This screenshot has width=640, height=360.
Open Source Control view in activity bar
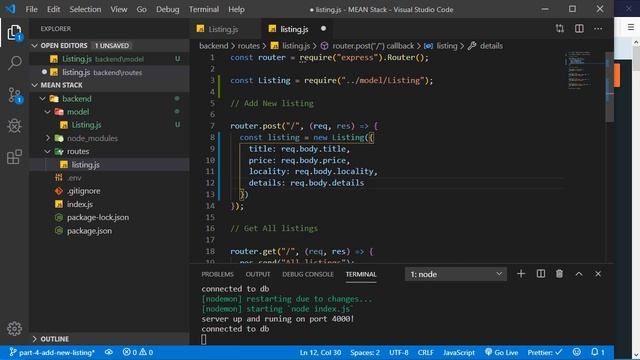tap(14, 95)
